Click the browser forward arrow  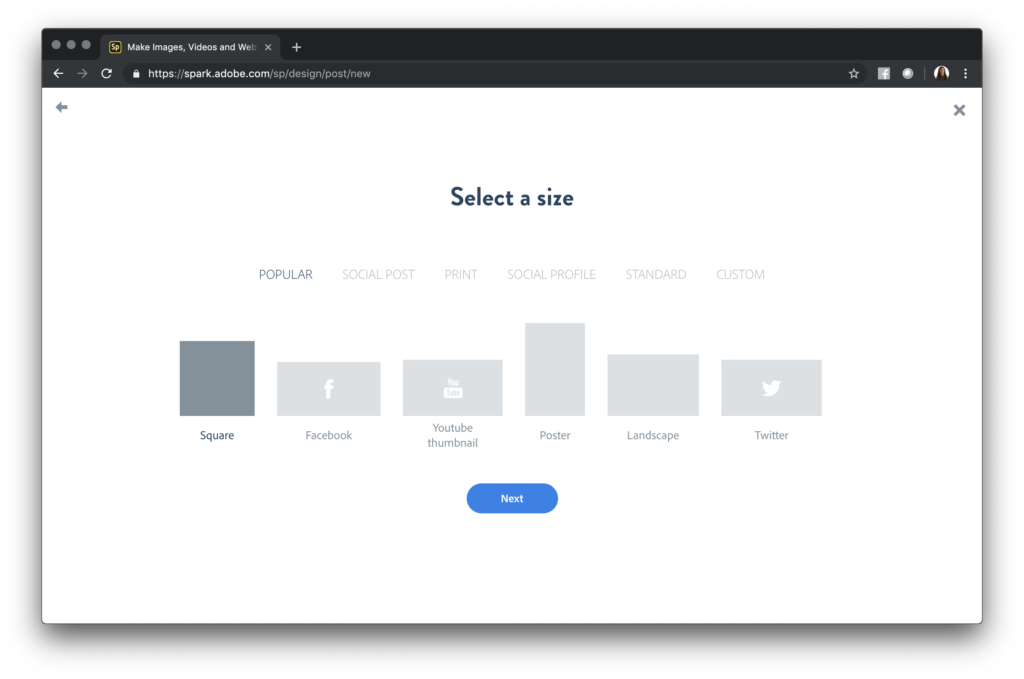[82, 74]
